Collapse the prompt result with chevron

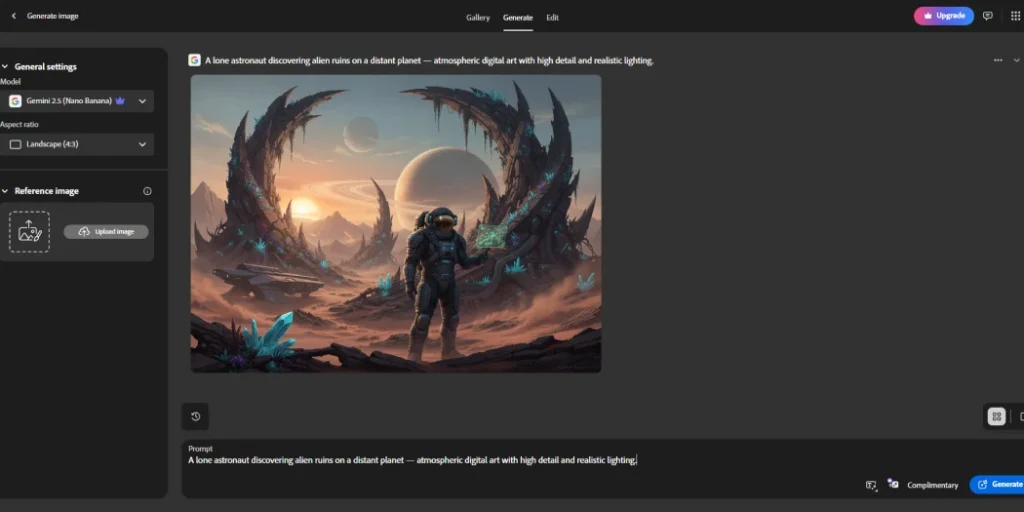point(1016,60)
